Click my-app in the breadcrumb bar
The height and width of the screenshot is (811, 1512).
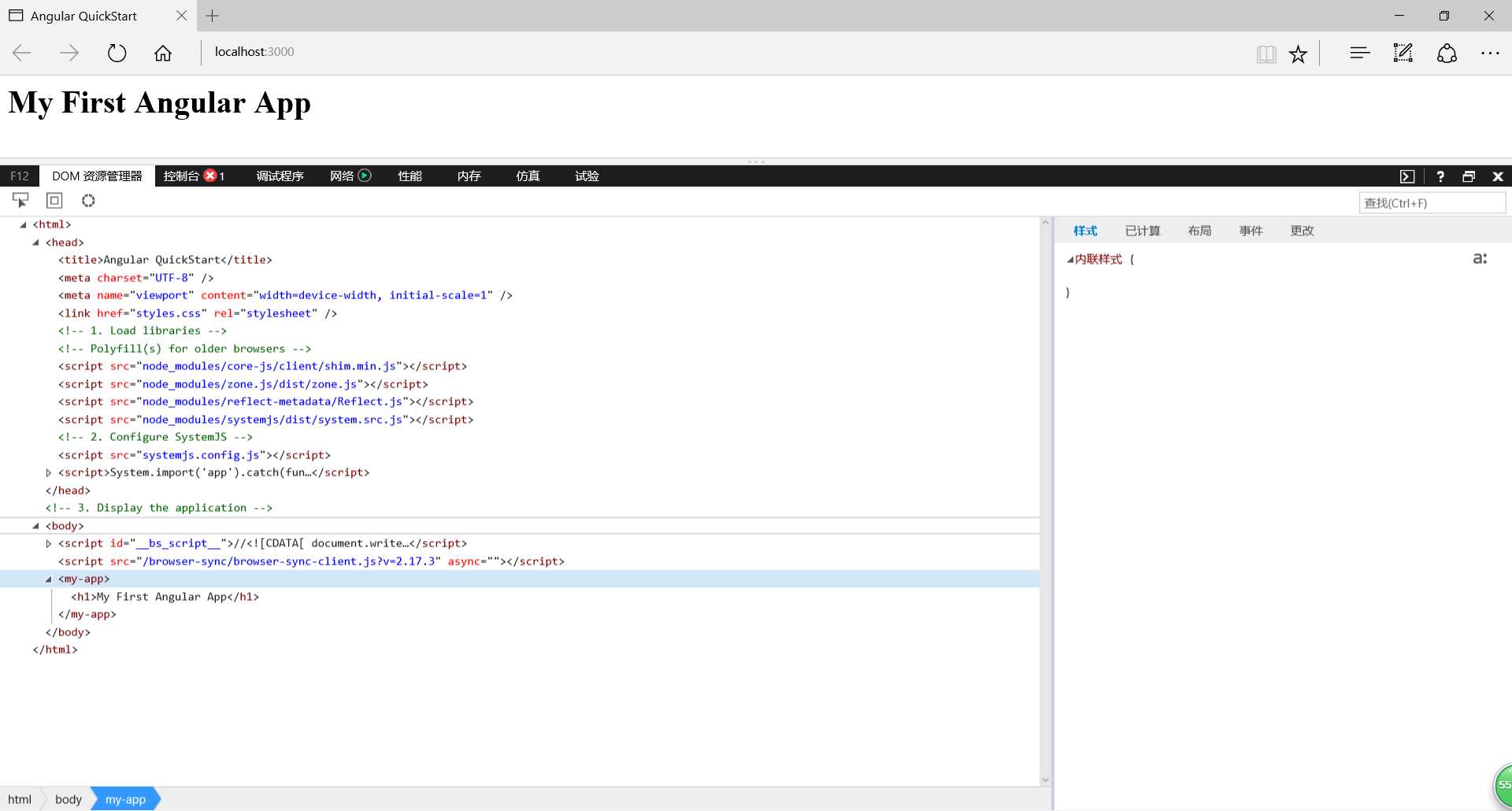[126, 799]
